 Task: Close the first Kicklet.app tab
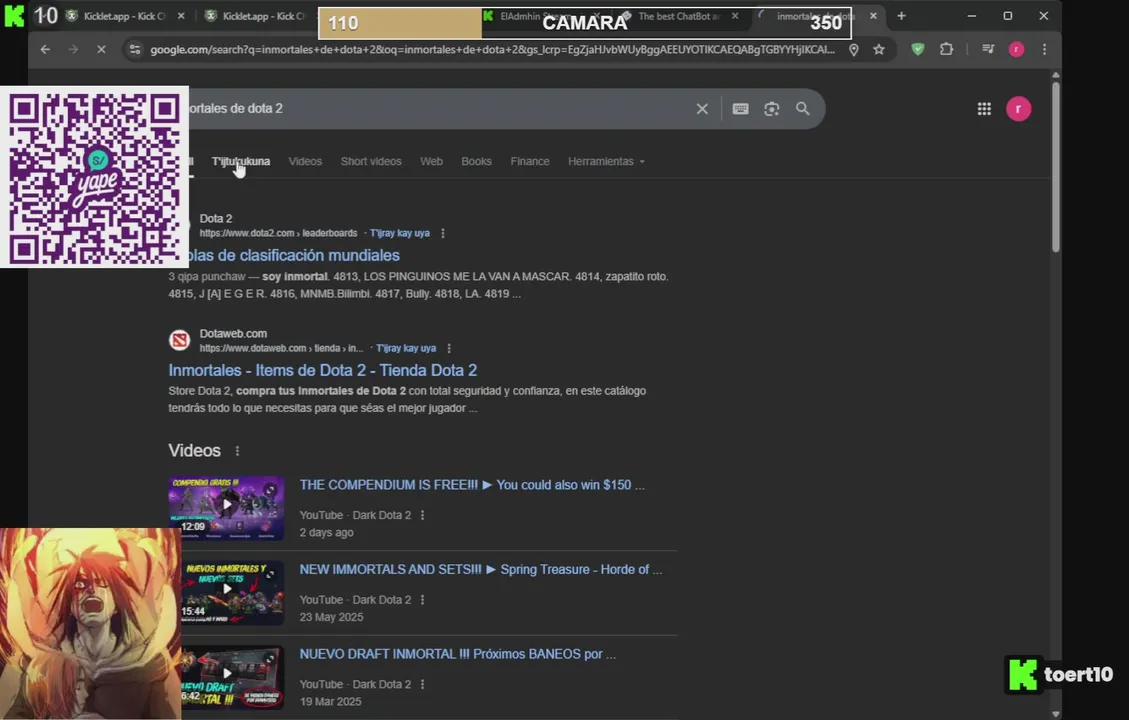(x=181, y=16)
